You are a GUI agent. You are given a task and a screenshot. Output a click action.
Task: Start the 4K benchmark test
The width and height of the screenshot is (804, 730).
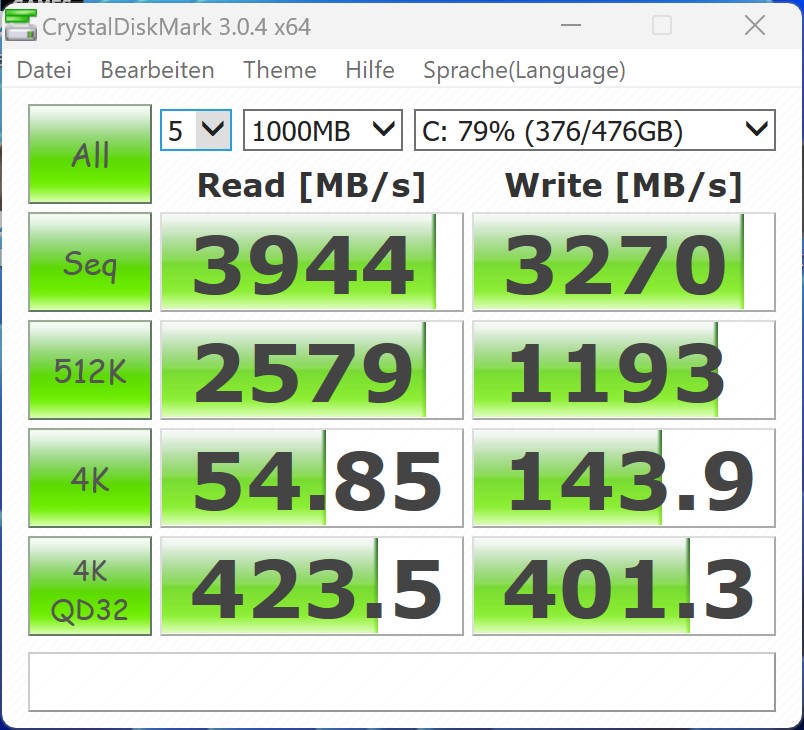point(90,478)
